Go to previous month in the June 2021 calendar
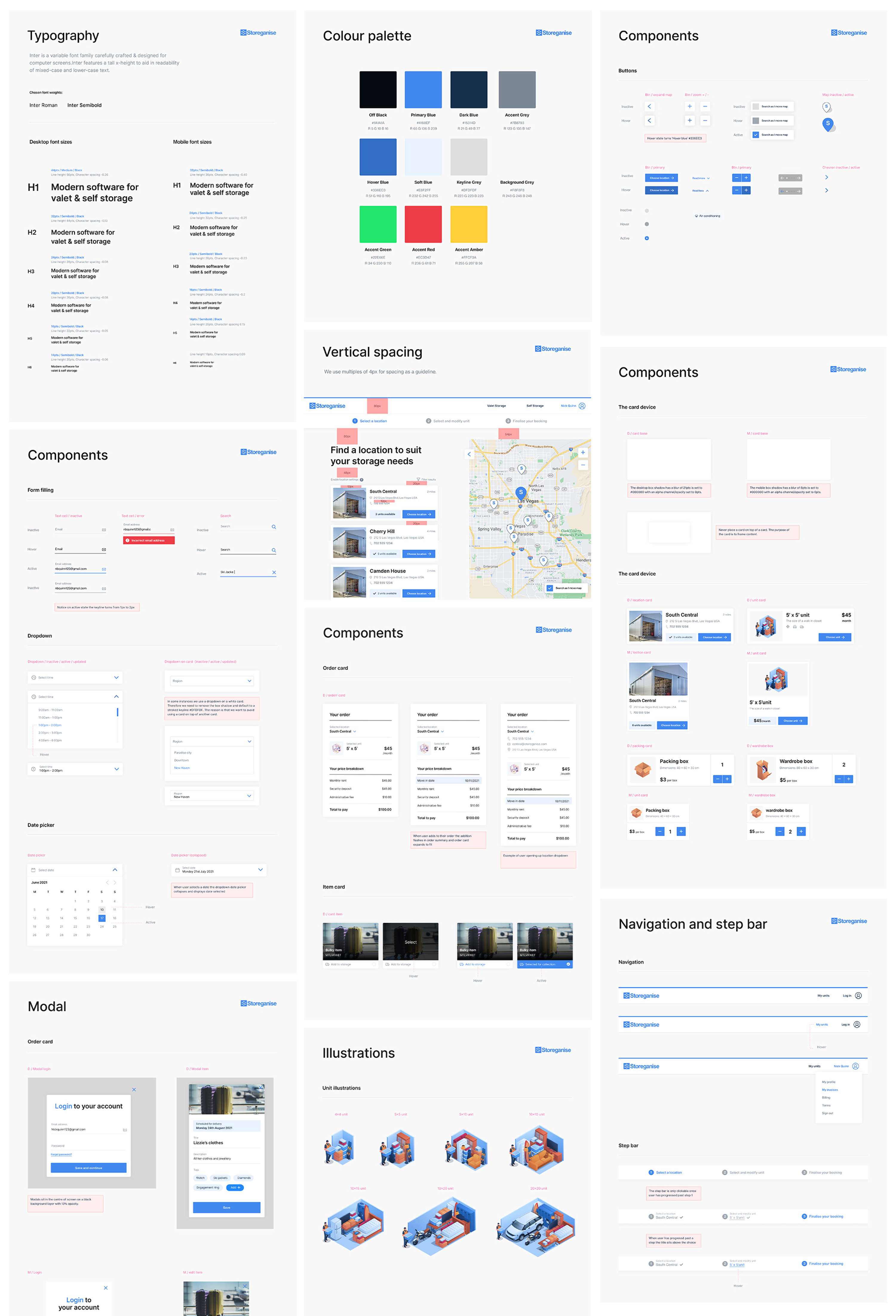This screenshot has width=896, height=1316. coord(107,882)
